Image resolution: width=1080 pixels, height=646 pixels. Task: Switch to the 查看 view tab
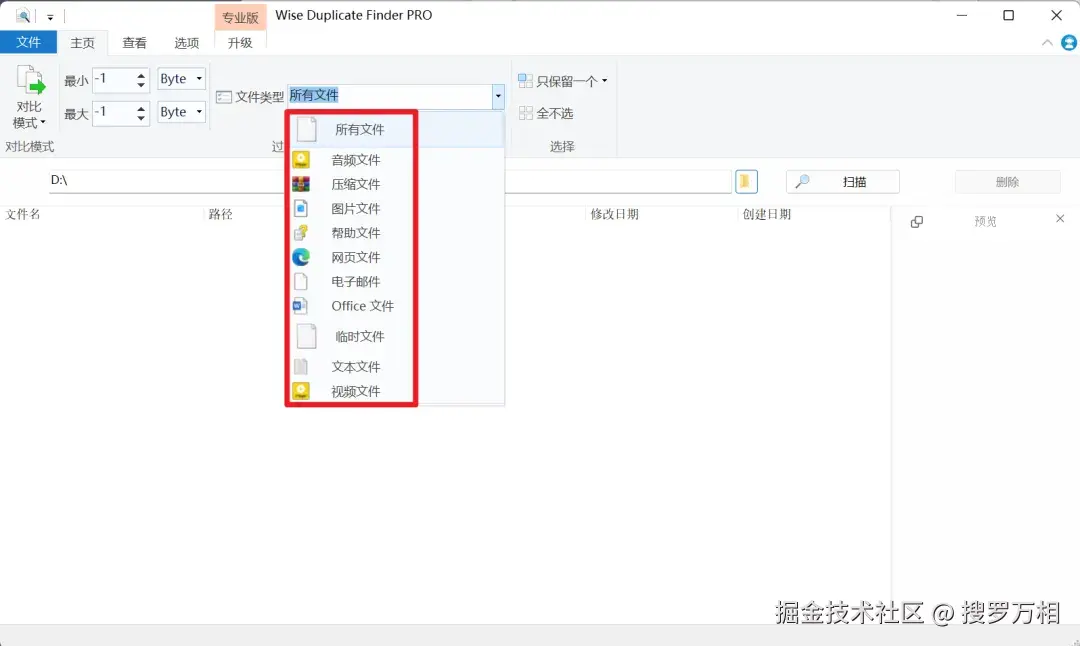point(134,43)
